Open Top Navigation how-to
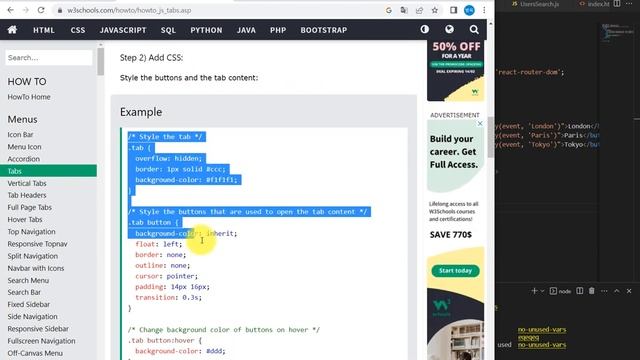 tap(31, 231)
